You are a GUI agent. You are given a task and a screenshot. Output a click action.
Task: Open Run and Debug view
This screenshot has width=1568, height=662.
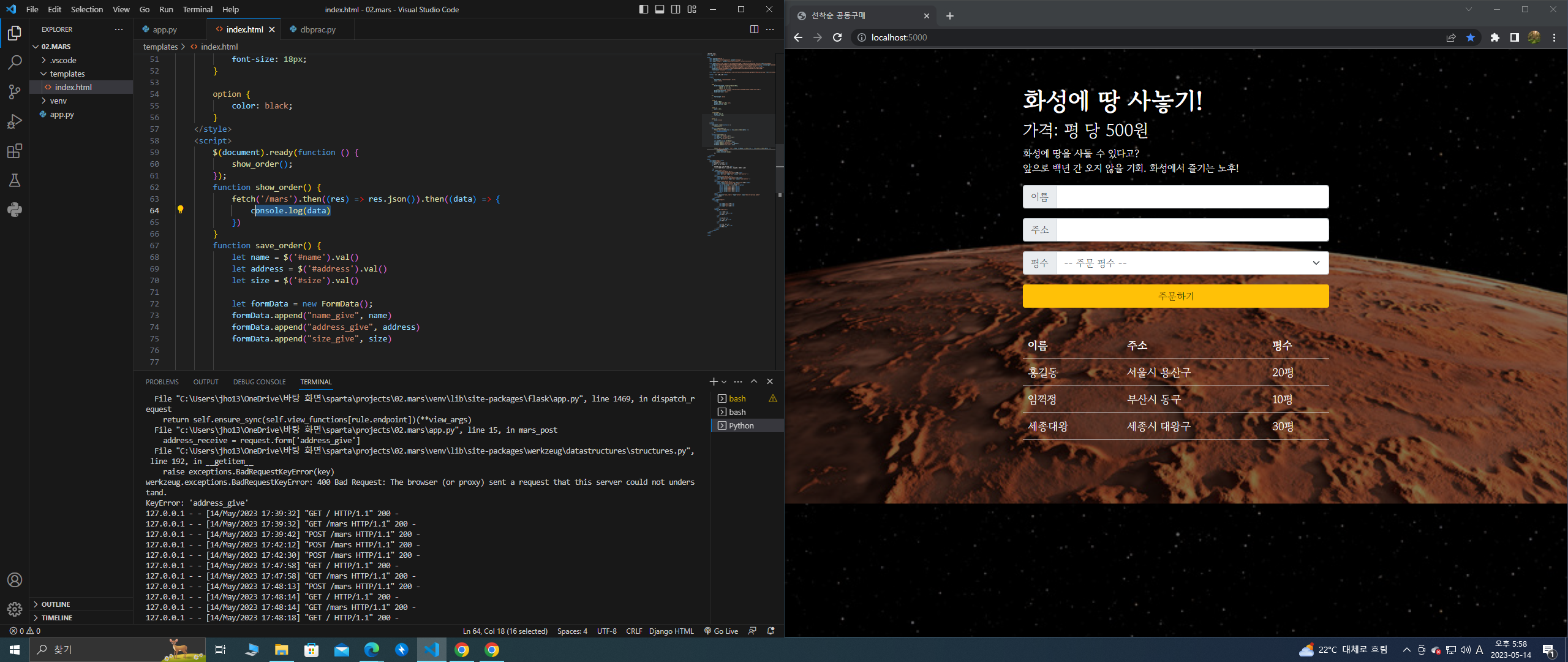(x=15, y=121)
